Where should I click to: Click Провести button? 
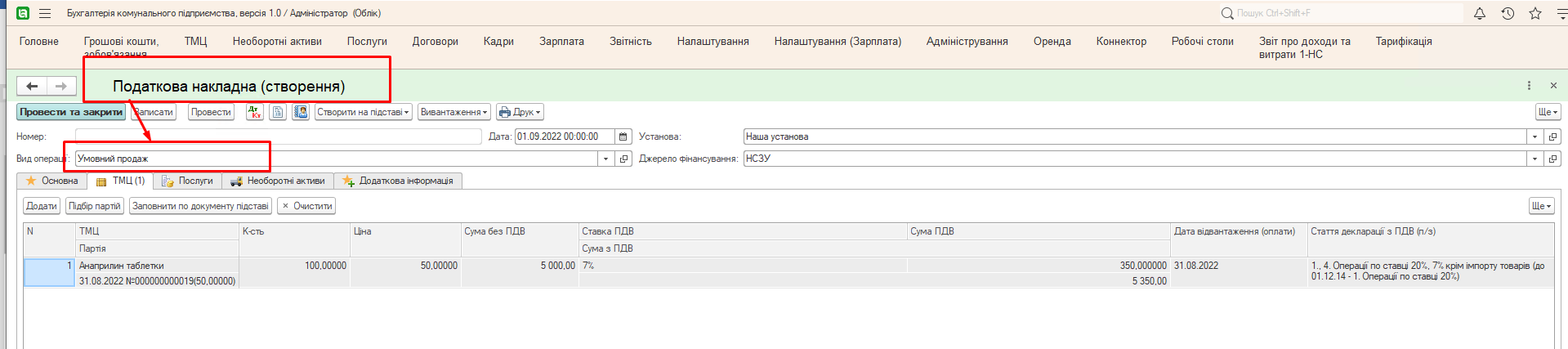pyautogui.click(x=211, y=112)
